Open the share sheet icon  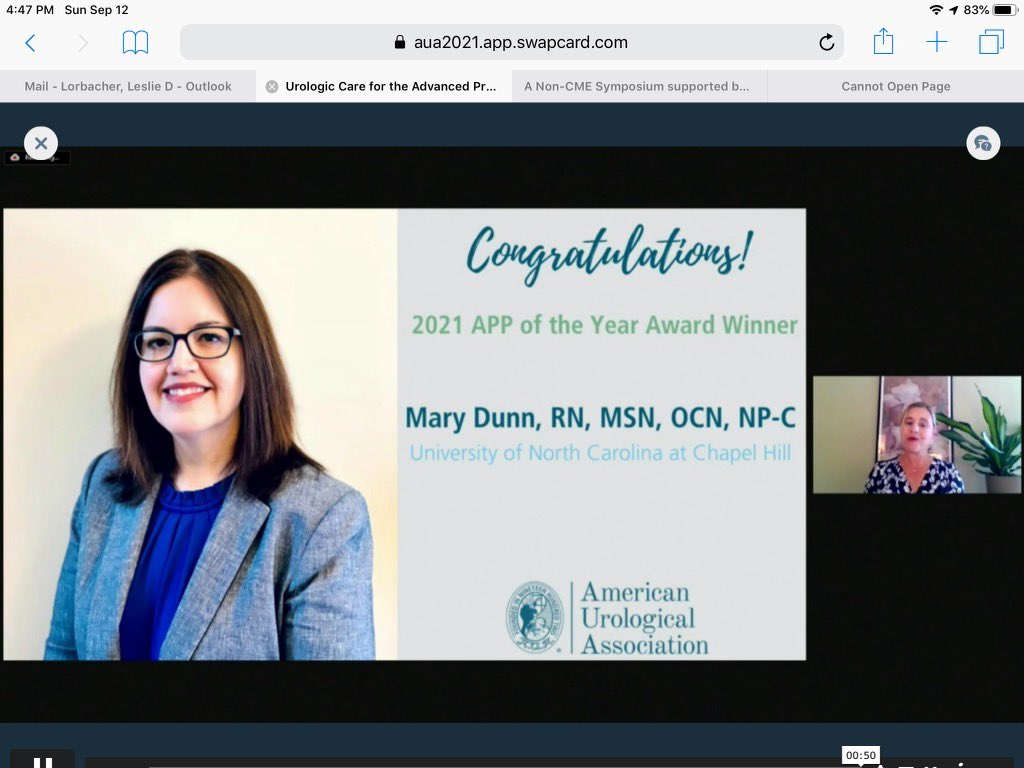click(883, 41)
